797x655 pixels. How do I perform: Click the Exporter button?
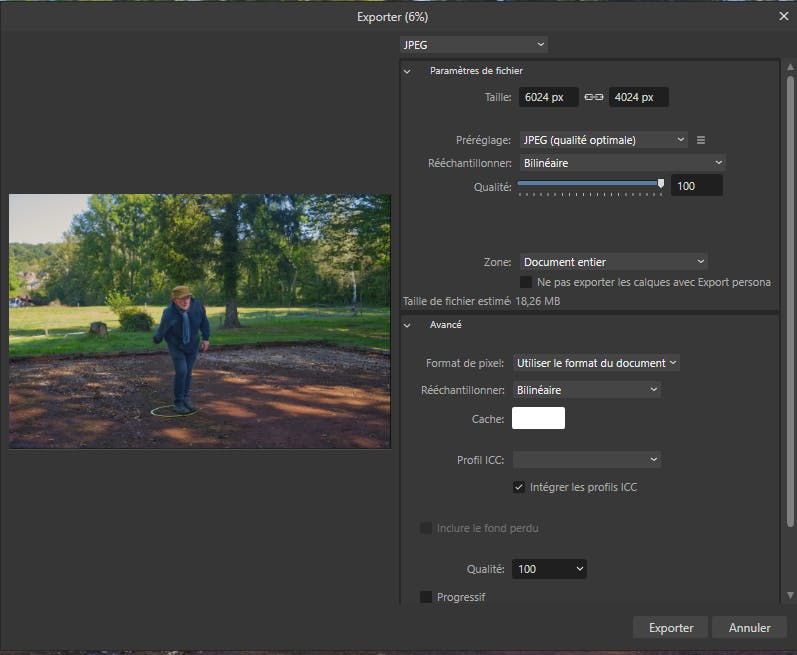(x=671, y=628)
